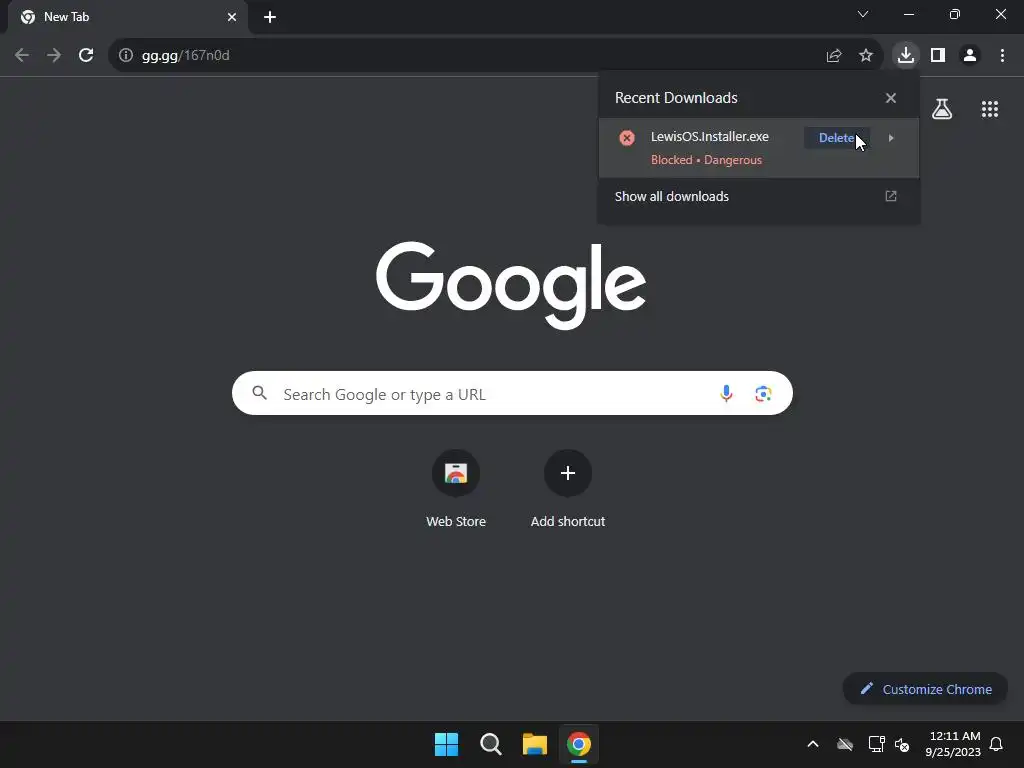
Task: Close the New Tab tab
Action: pos(232,17)
